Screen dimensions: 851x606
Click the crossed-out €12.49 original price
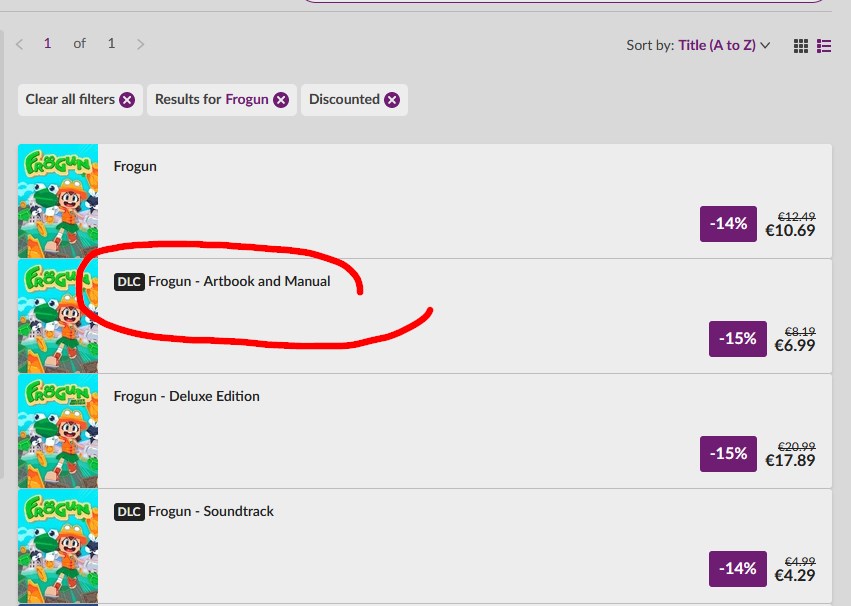(796, 216)
